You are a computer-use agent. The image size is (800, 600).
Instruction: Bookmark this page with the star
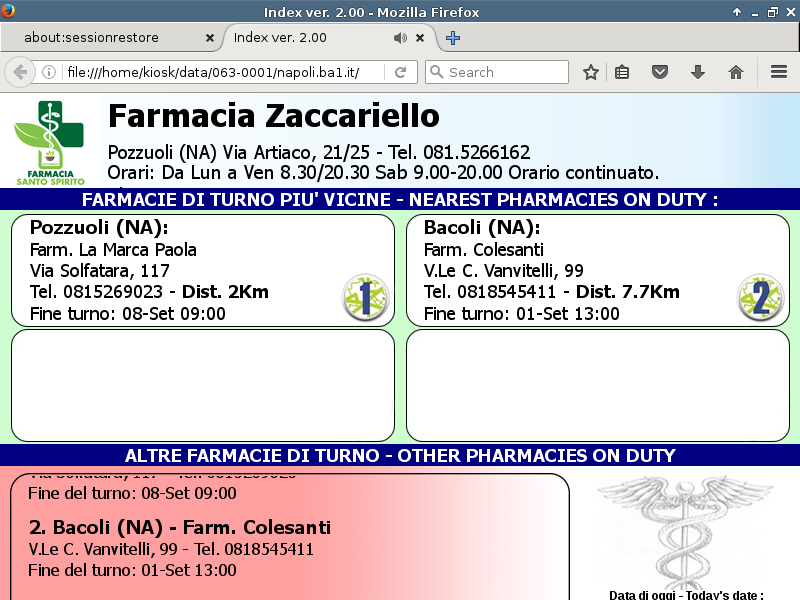pyautogui.click(x=591, y=72)
